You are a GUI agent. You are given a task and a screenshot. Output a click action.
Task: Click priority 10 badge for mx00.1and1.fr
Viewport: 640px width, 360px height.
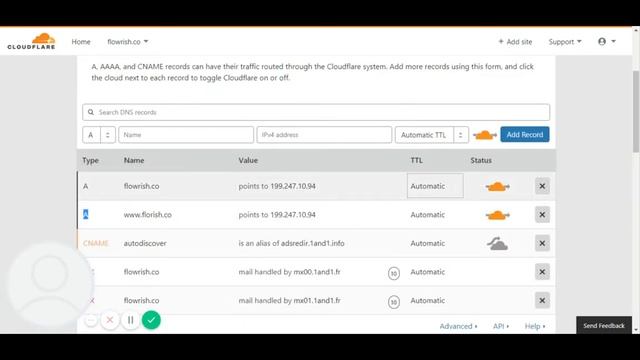click(x=393, y=273)
